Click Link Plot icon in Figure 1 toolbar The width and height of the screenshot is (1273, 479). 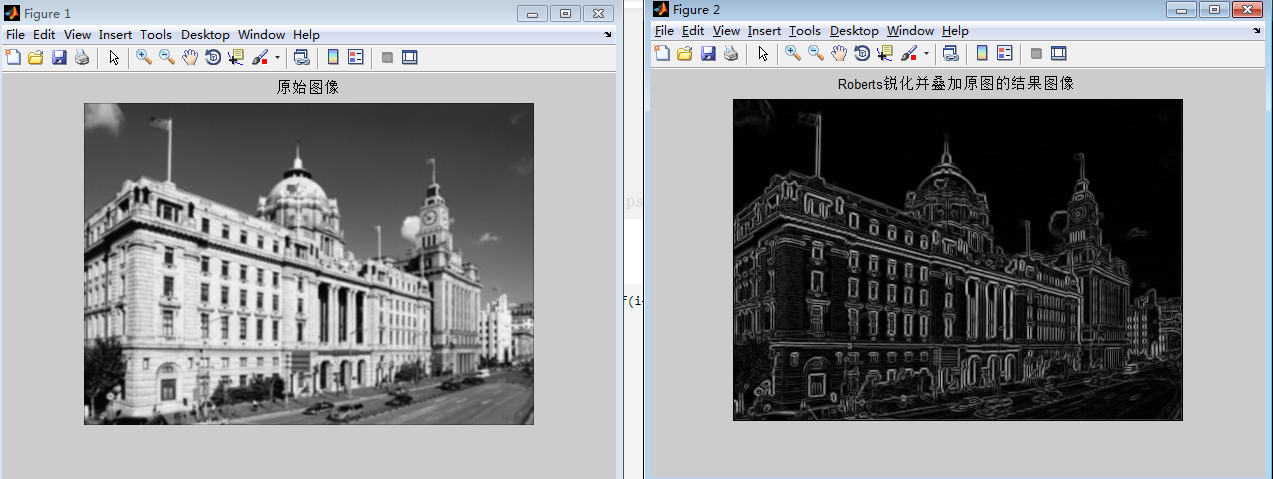(x=301, y=58)
